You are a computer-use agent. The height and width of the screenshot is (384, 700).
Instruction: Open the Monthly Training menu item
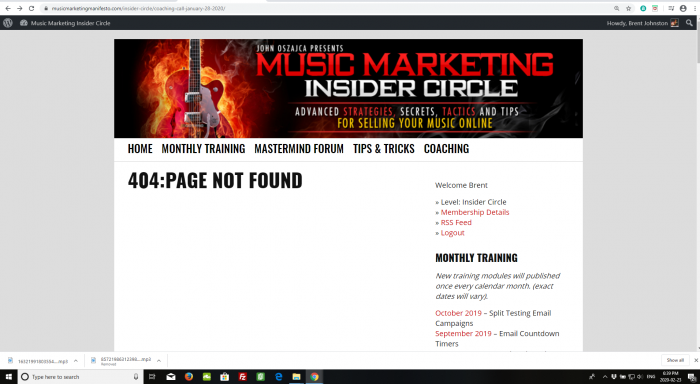(203, 149)
